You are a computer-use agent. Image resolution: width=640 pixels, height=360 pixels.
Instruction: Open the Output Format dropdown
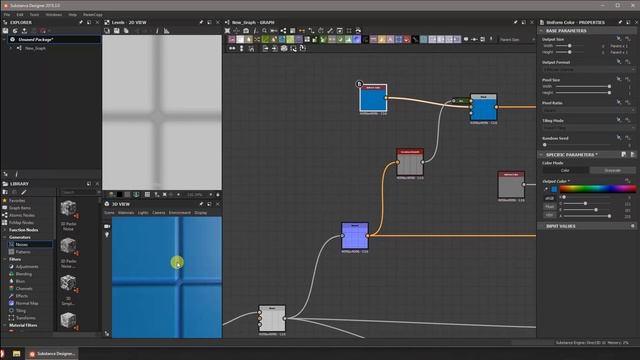click(x=588, y=70)
